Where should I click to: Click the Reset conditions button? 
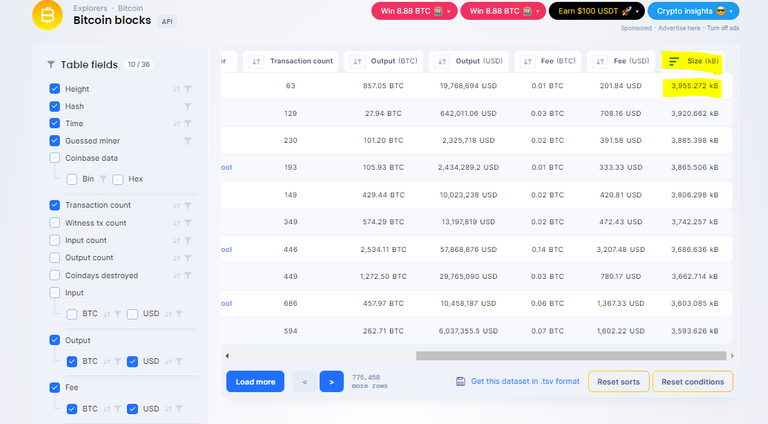coord(693,382)
